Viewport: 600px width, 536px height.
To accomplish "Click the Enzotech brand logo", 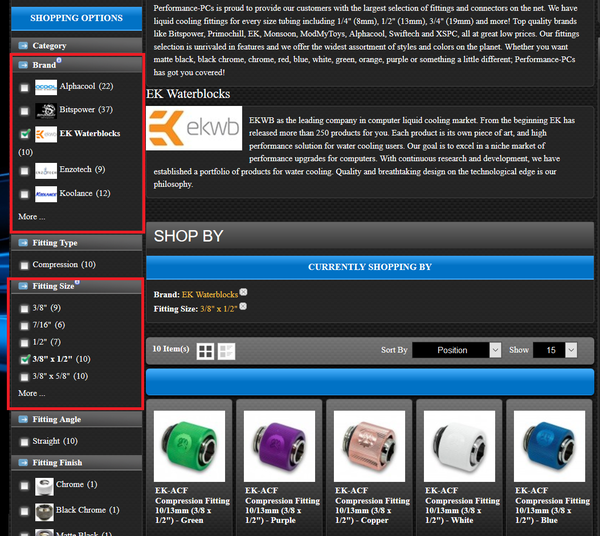I will (46, 171).
